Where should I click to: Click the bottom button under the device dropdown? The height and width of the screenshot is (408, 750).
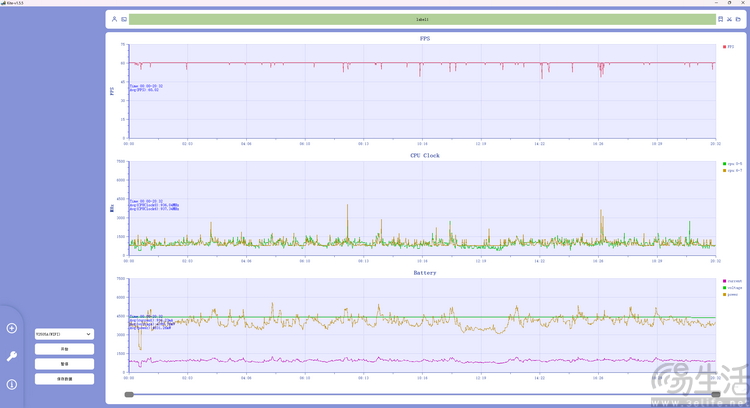click(64, 379)
